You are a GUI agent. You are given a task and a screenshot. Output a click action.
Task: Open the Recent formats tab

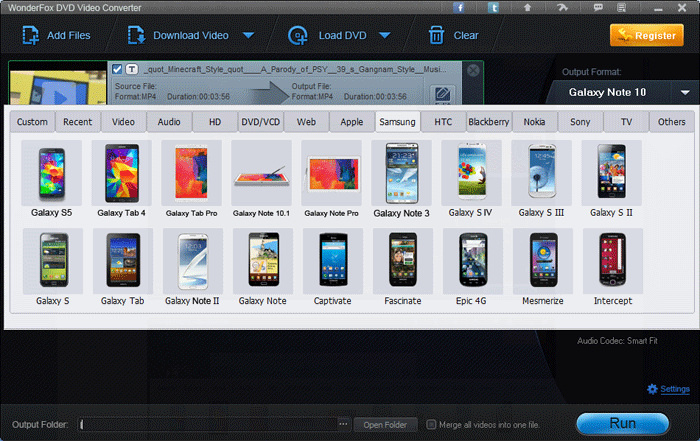pyautogui.click(x=78, y=122)
